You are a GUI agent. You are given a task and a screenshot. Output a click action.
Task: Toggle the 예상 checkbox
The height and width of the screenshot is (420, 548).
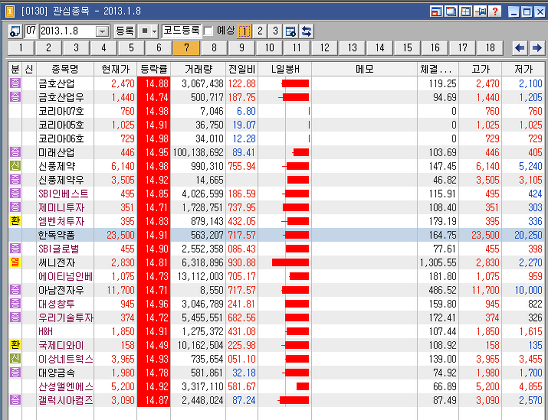point(208,31)
